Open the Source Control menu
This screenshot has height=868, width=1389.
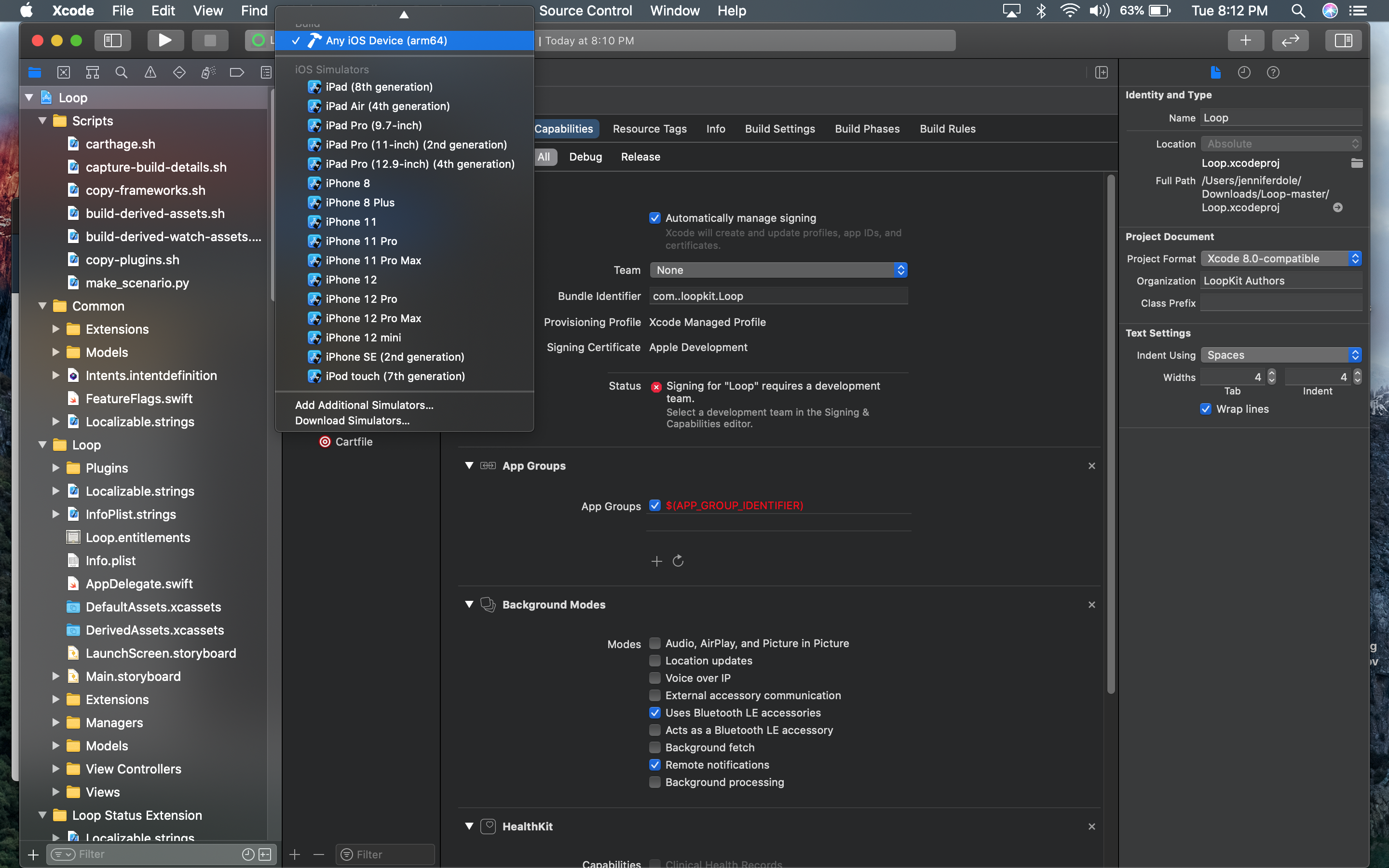point(586,10)
